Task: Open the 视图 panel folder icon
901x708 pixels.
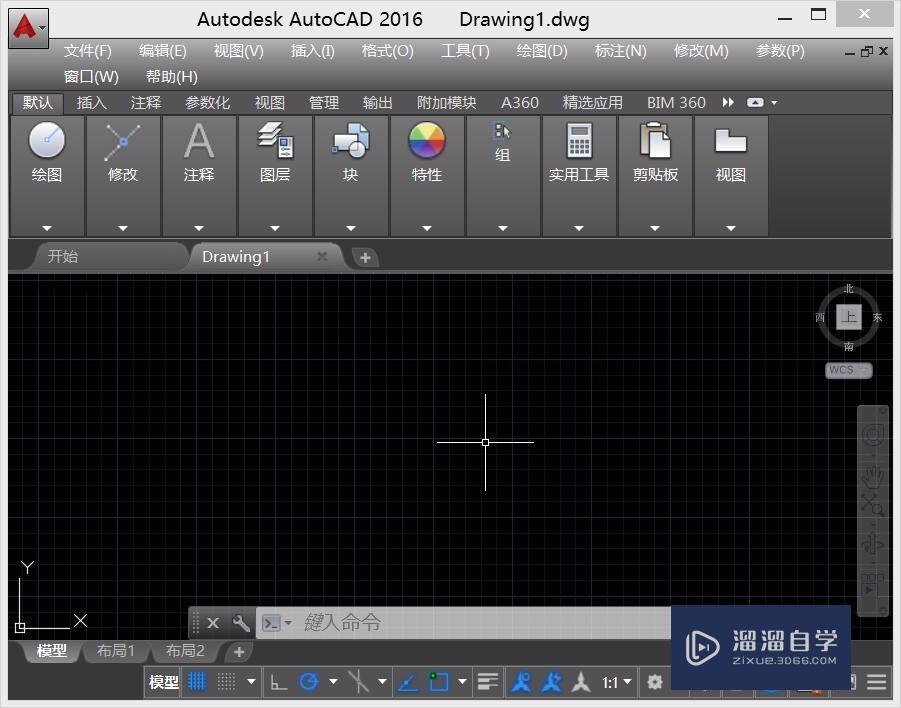Action: [x=730, y=140]
